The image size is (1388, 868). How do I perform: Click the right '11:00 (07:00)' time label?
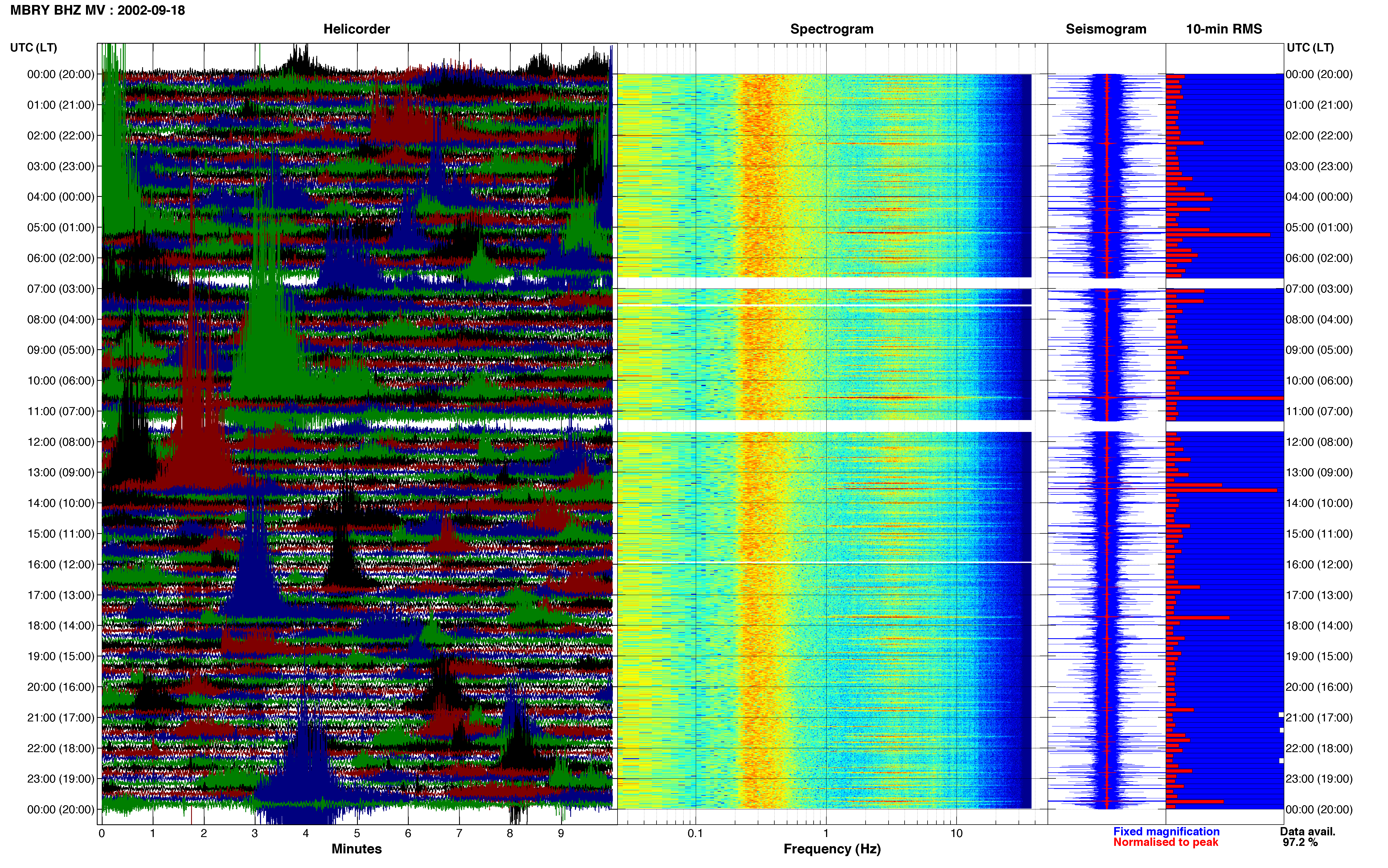tap(1319, 411)
